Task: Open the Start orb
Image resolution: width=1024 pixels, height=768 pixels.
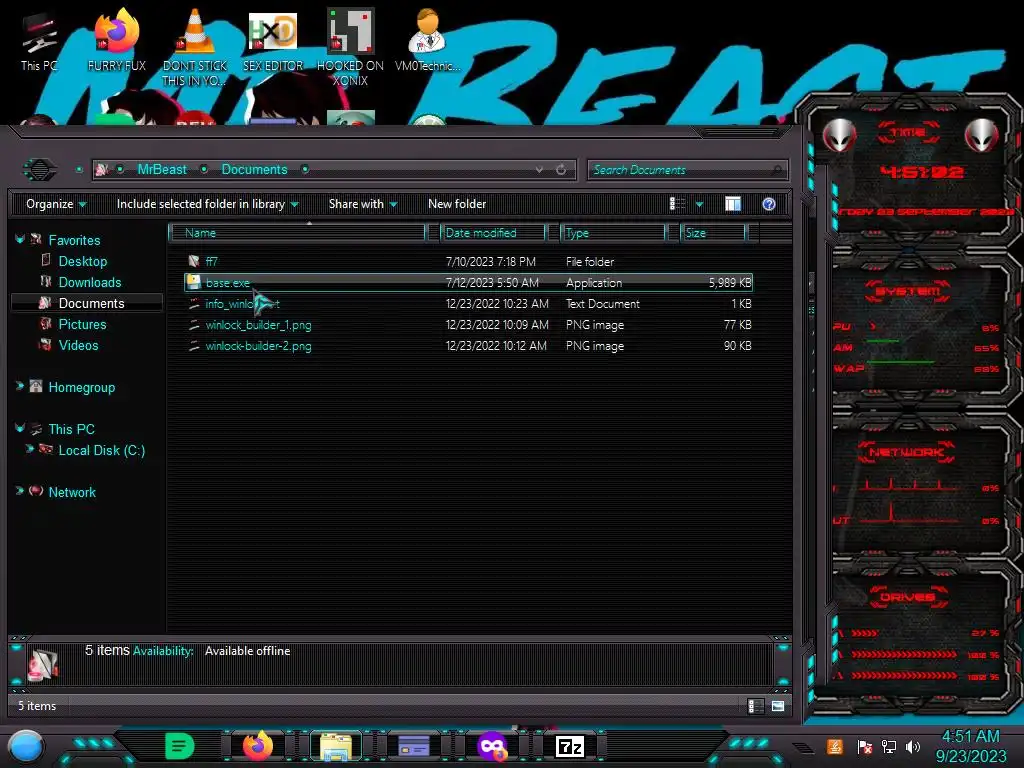Action: (x=26, y=746)
